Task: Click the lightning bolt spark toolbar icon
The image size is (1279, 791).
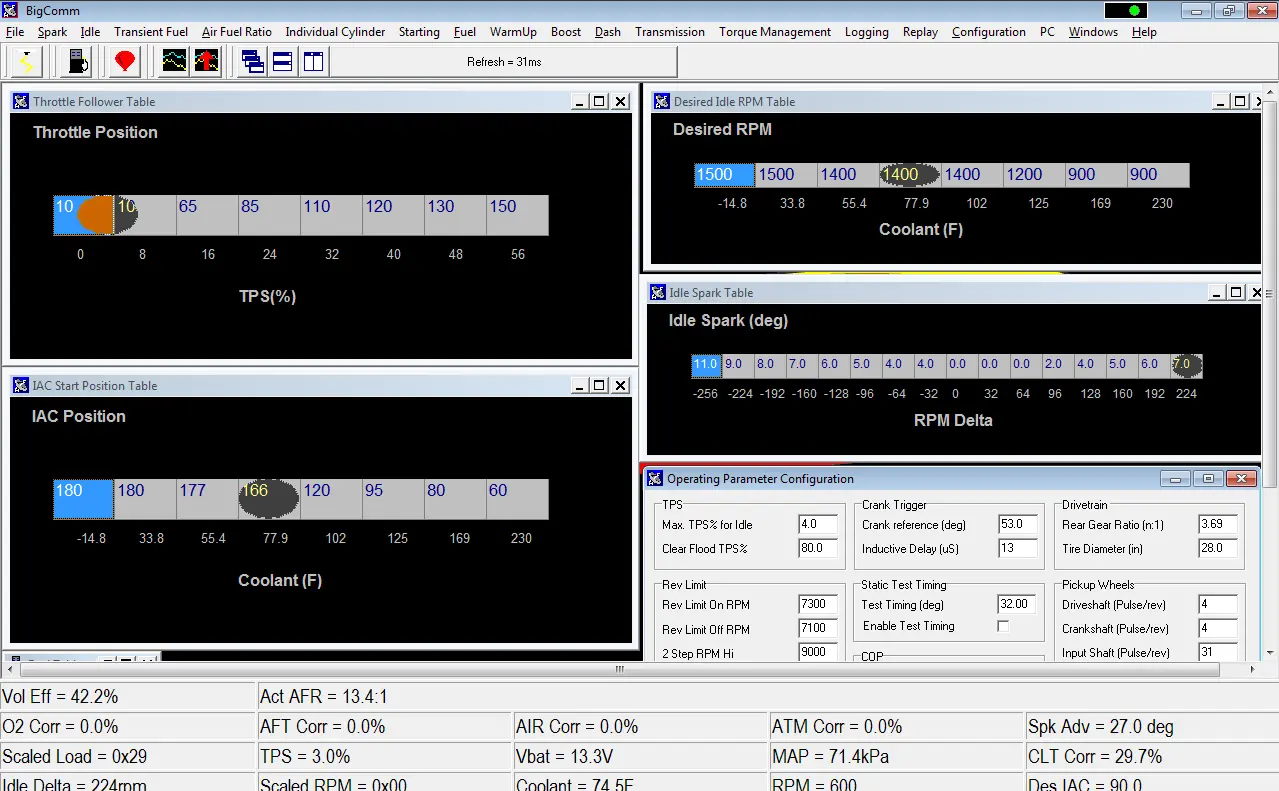Action: [x=24, y=62]
